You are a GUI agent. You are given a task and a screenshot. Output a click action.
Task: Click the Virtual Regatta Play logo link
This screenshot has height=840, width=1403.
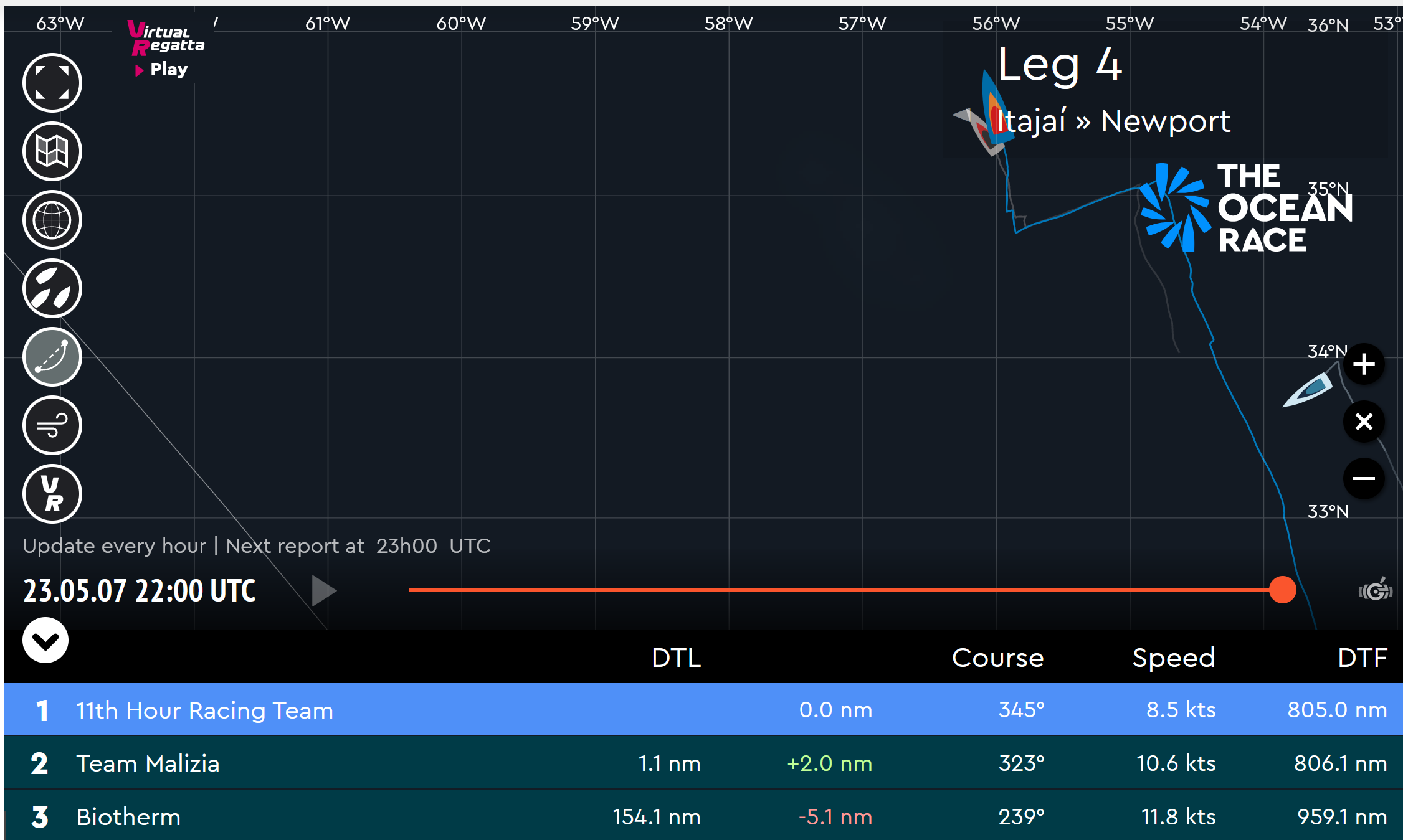click(165, 50)
